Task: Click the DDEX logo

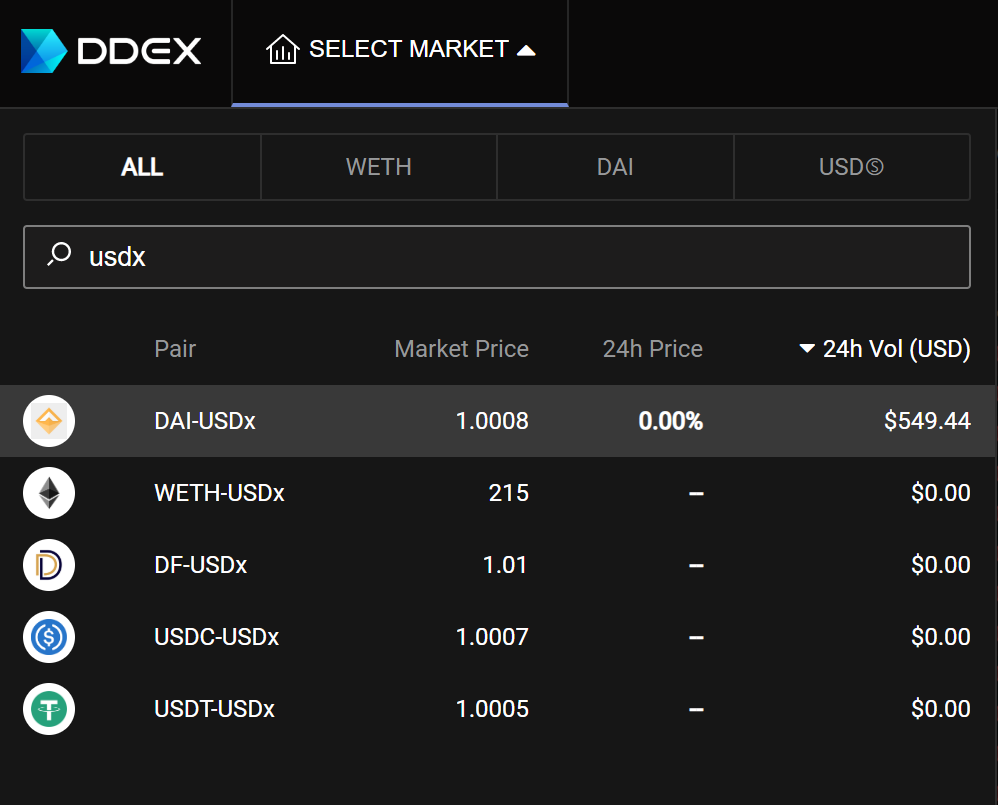Action: pos(111,51)
